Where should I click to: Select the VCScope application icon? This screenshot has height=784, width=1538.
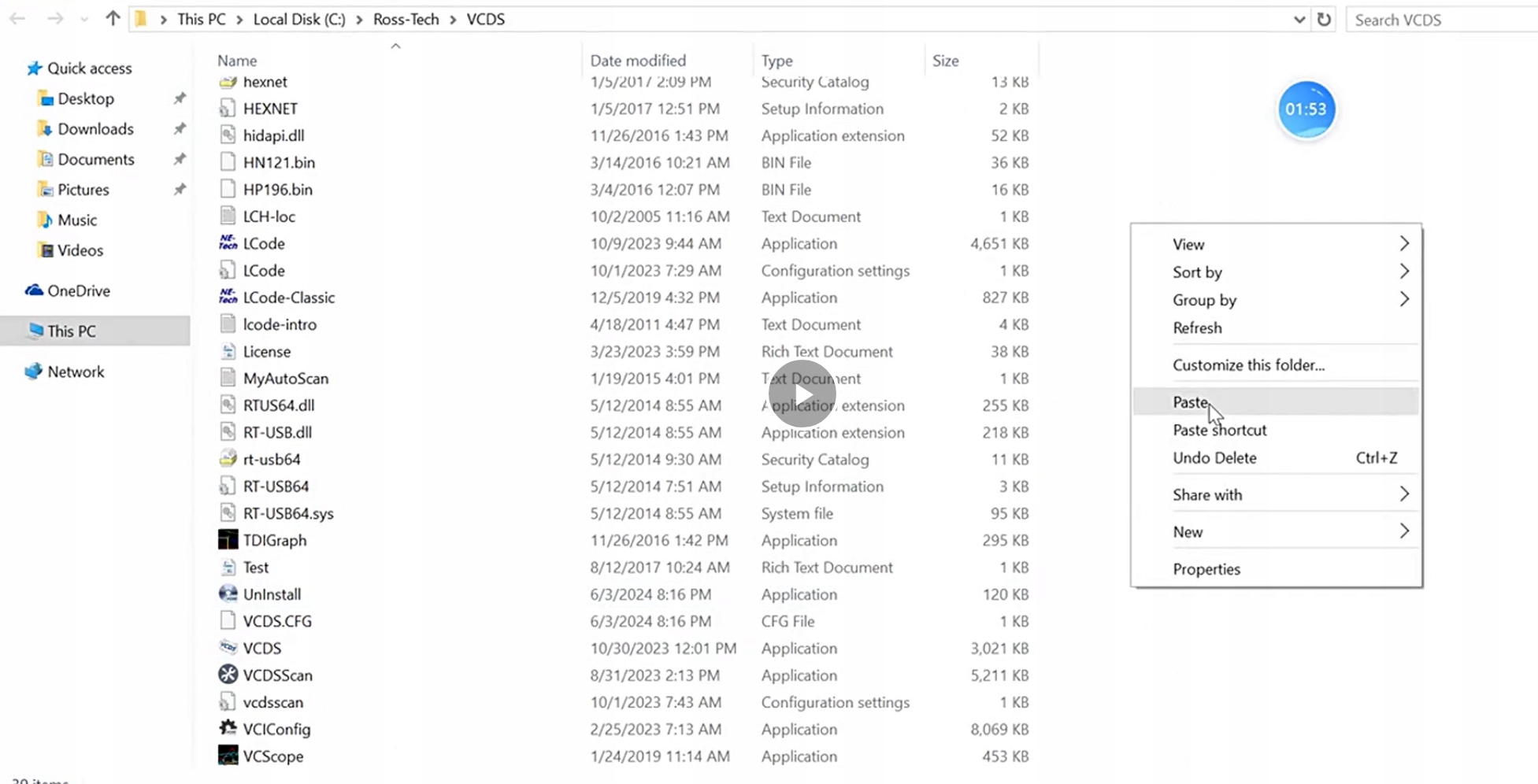coord(228,756)
